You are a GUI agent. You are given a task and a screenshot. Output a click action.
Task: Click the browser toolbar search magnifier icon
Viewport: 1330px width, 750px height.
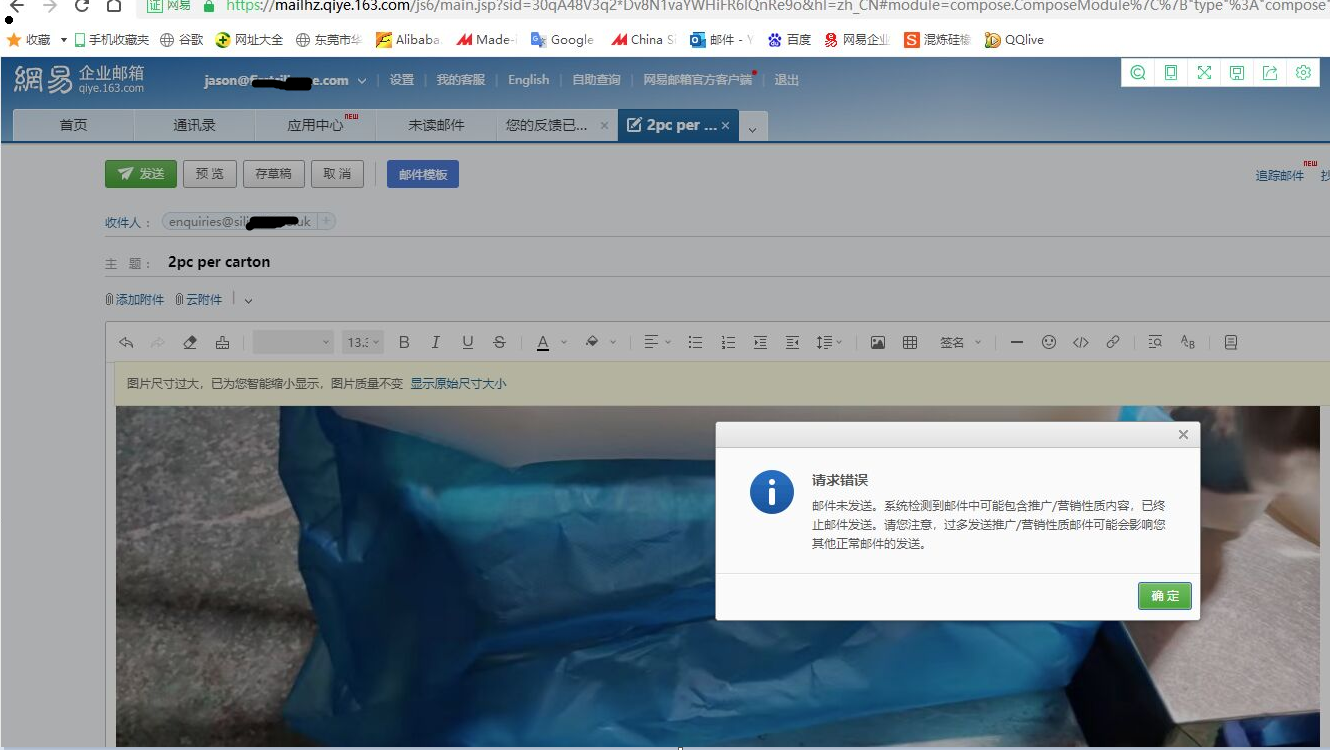coord(1138,72)
